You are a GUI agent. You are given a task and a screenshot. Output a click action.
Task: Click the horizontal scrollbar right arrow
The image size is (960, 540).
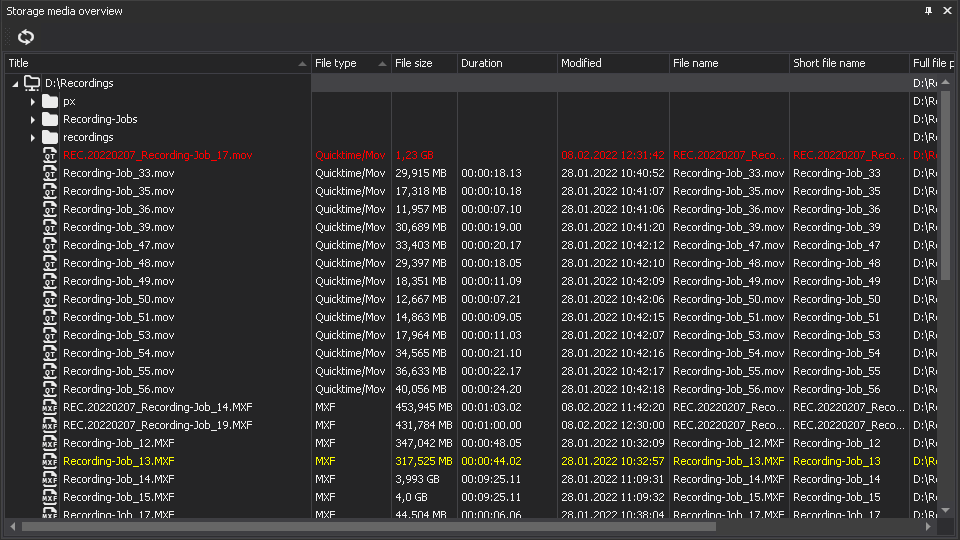point(928,527)
